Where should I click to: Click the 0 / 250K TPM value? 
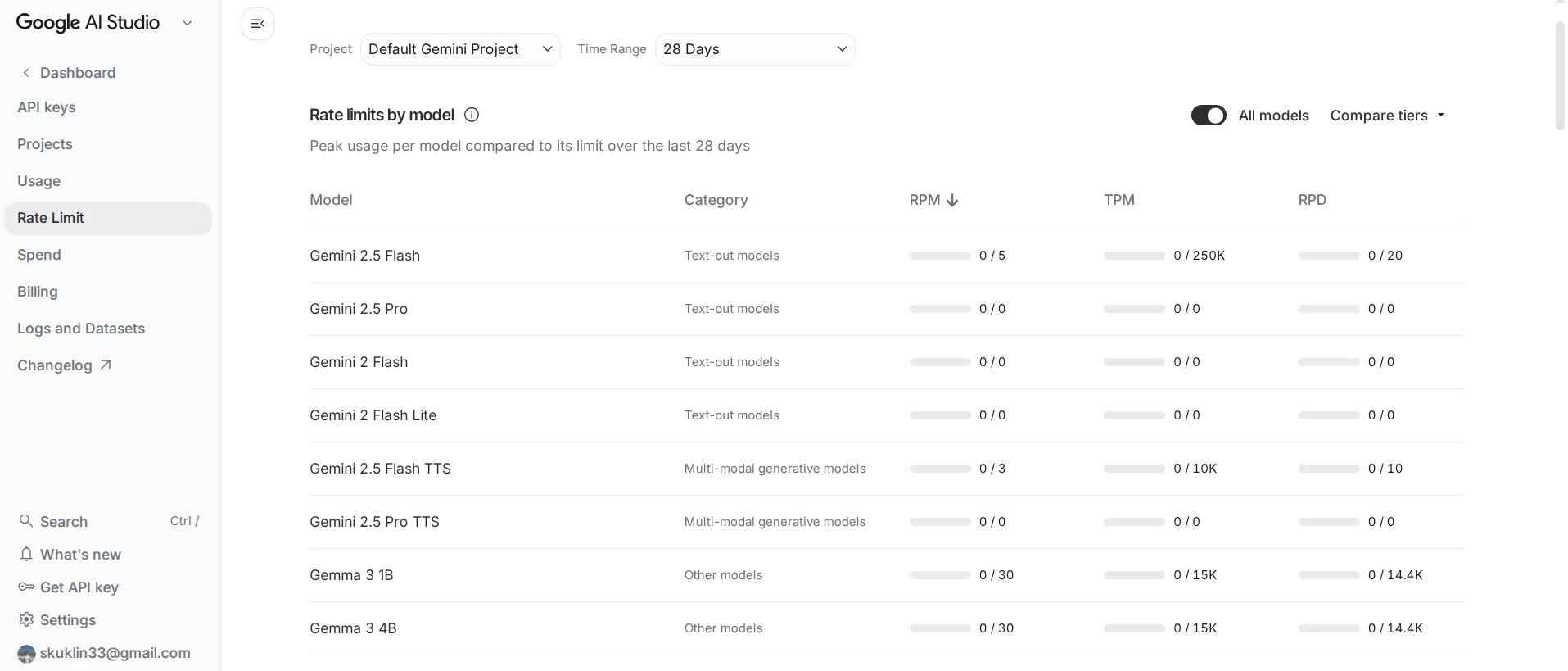click(1199, 256)
